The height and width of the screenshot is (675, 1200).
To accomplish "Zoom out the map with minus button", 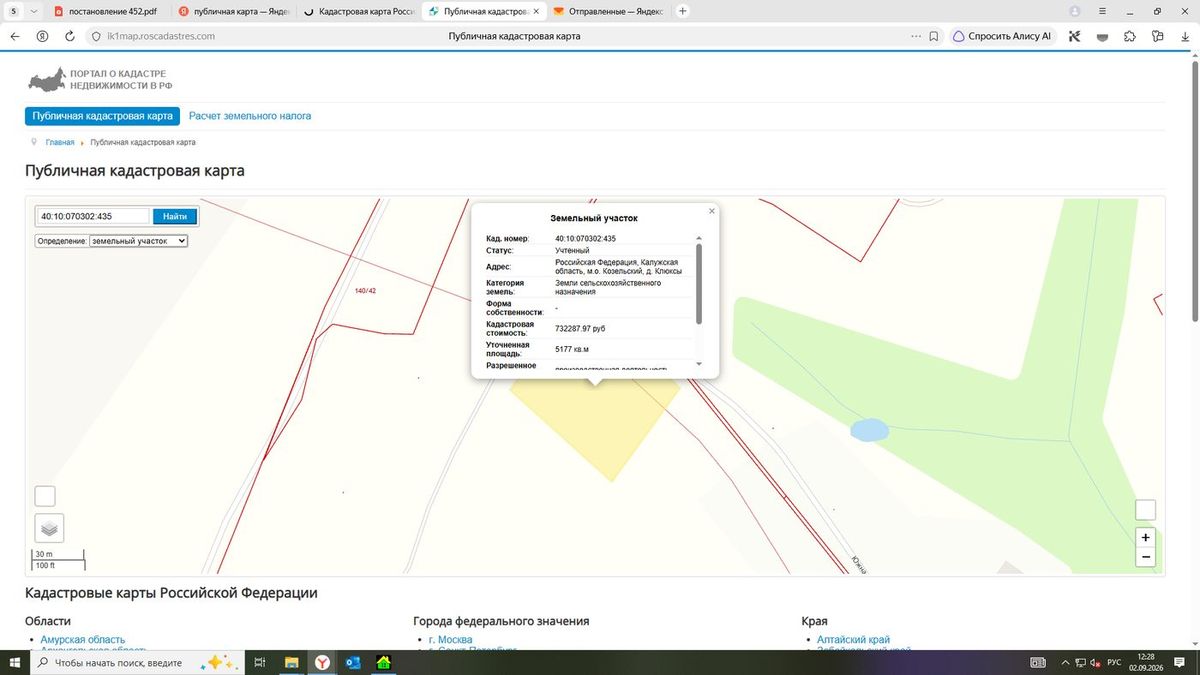I will pyautogui.click(x=1146, y=557).
